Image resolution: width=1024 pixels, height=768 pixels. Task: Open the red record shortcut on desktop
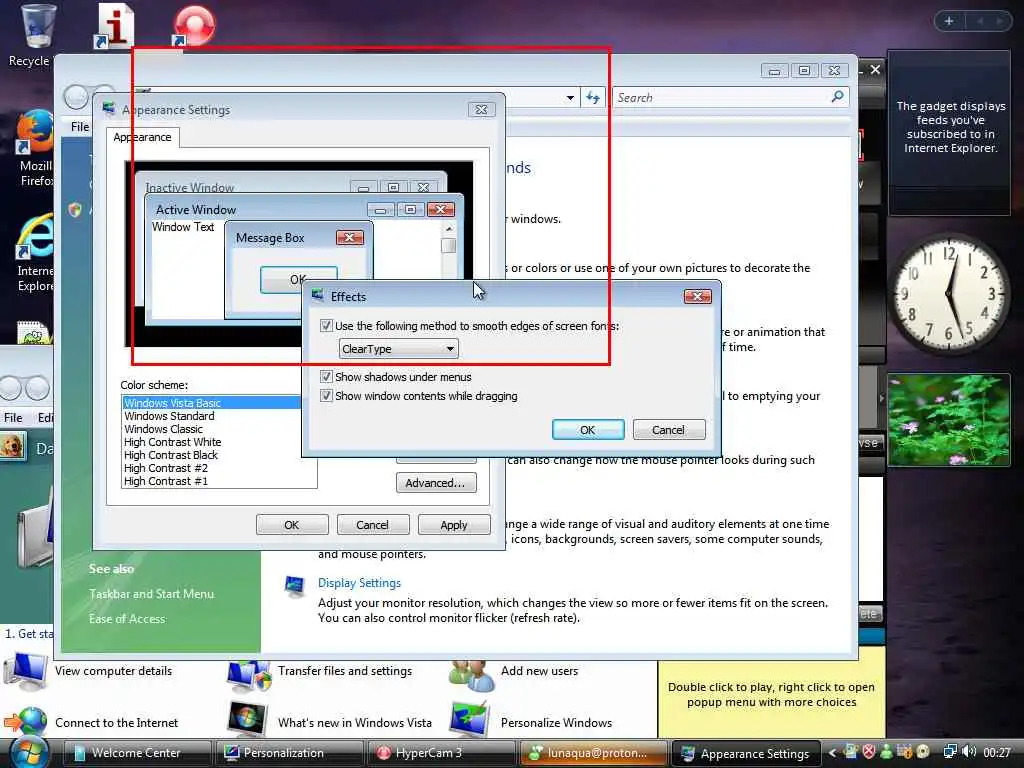tap(194, 26)
